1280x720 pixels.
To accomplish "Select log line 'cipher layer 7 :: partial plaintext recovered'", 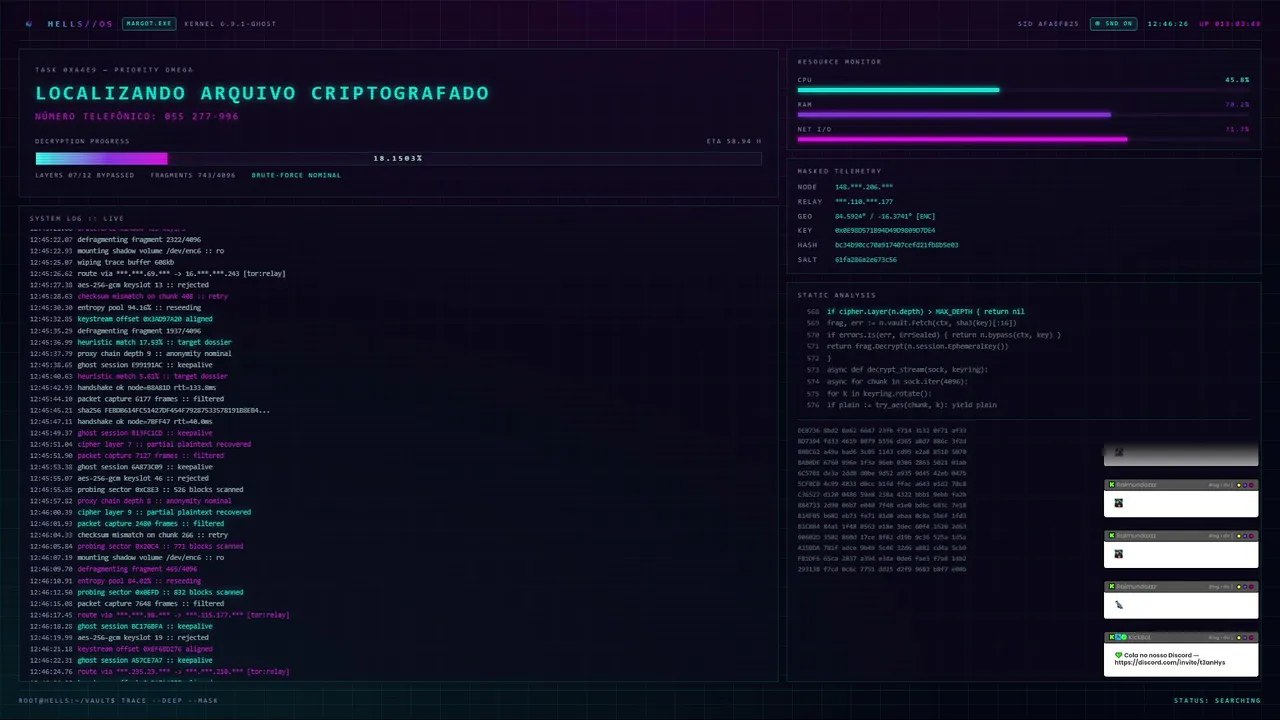I will pos(140,444).
